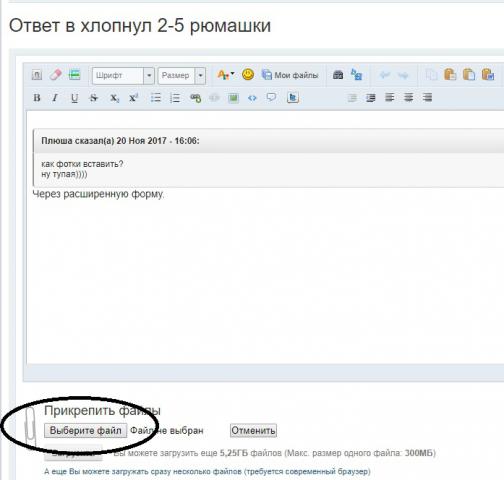Align text center
The width and height of the screenshot is (504, 480).
(x=408, y=97)
